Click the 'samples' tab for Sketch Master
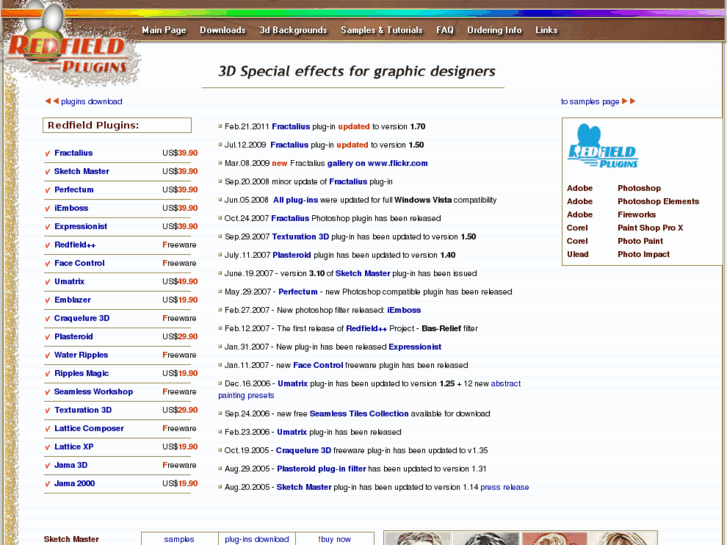 pyautogui.click(x=179, y=539)
